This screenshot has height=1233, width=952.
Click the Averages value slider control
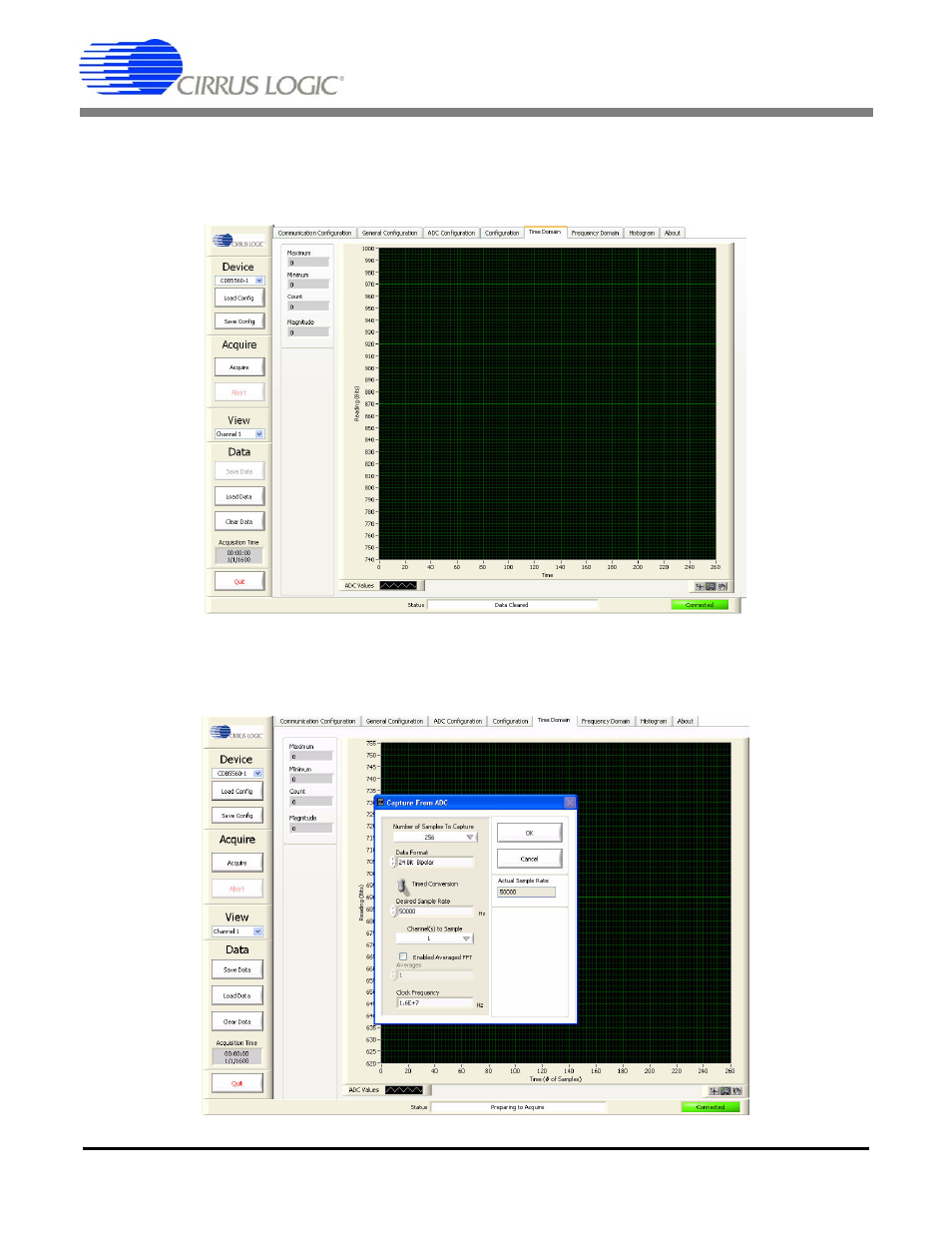(x=394, y=974)
